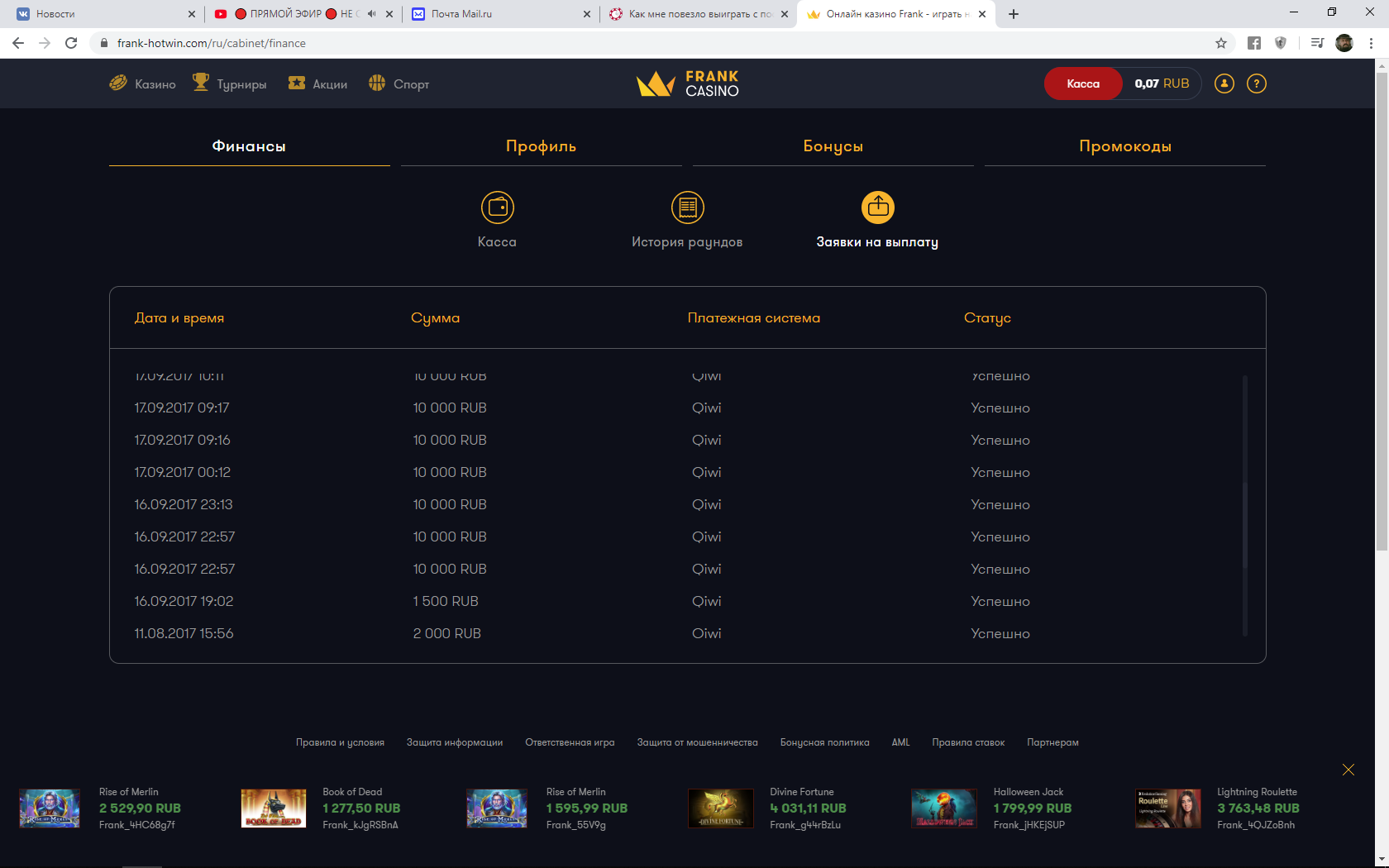The height and width of the screenshot is (868, 1389).
Task: Open Турниры in top navigation
Action: [x=230, y=83]
